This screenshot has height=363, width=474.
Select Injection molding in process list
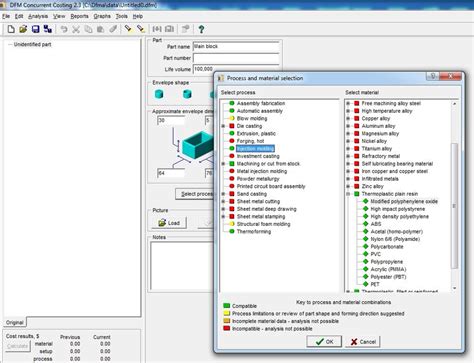pyautogui.click(x=255, y=149)
